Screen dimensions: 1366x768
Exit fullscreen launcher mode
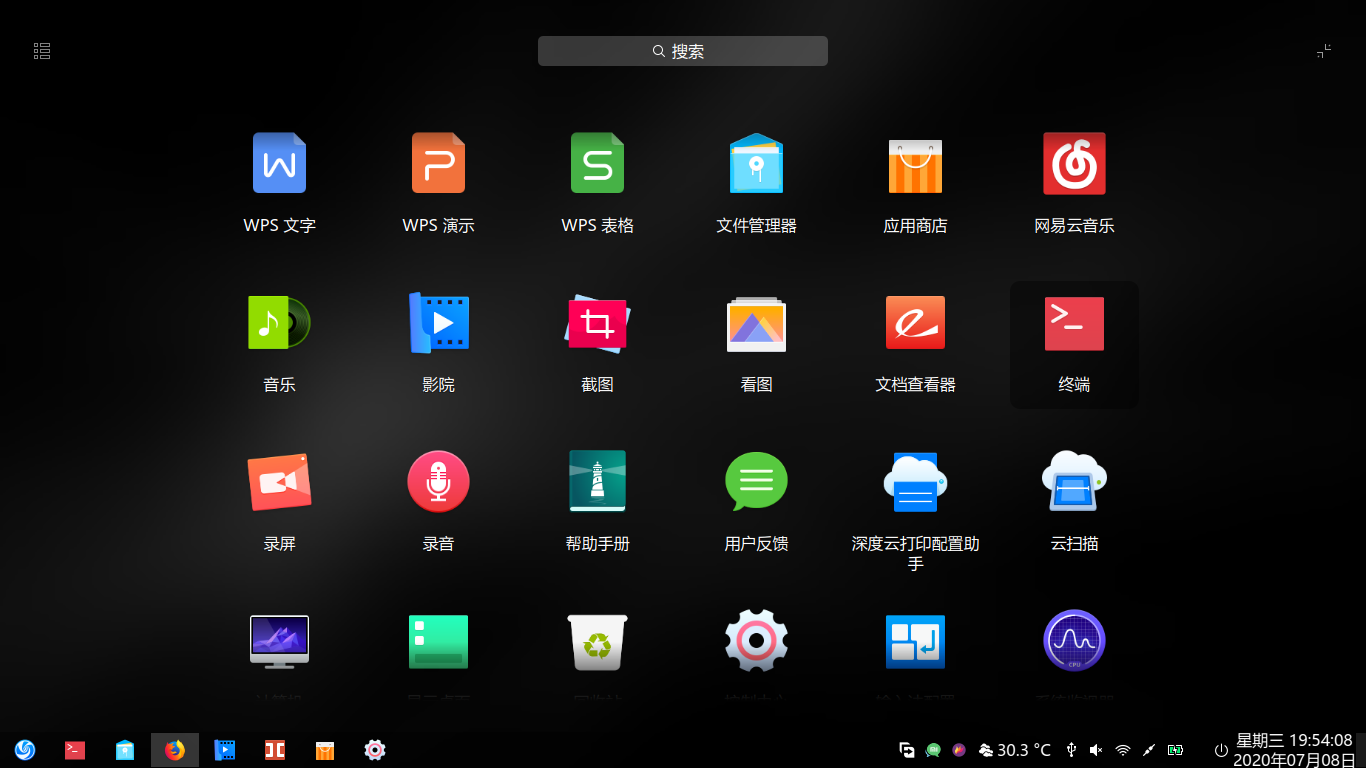point(1324,51)
